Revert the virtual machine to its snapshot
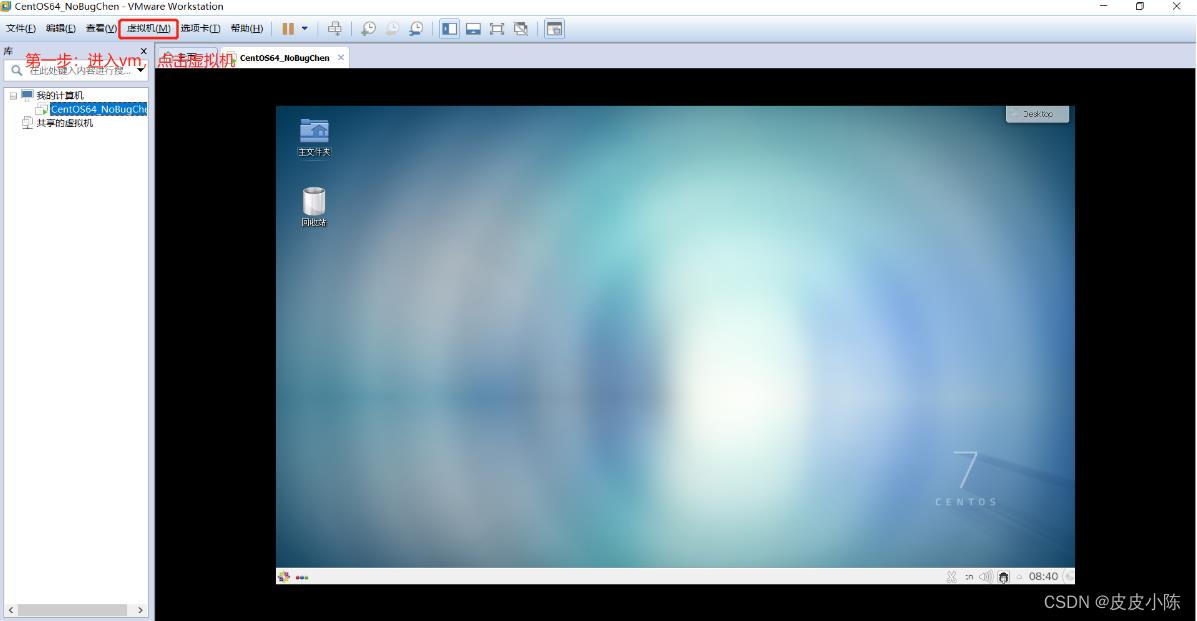 [392, 29]
